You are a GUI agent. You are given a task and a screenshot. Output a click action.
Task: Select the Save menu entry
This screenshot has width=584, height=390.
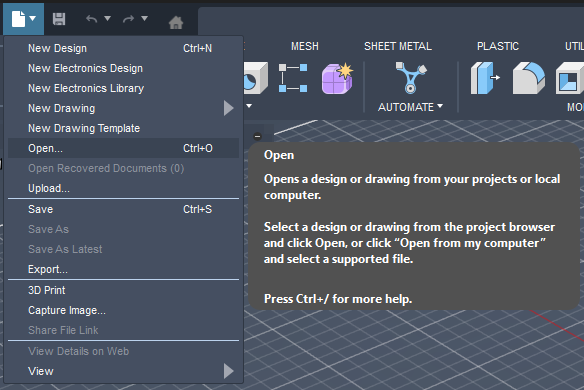click(123, 209)
